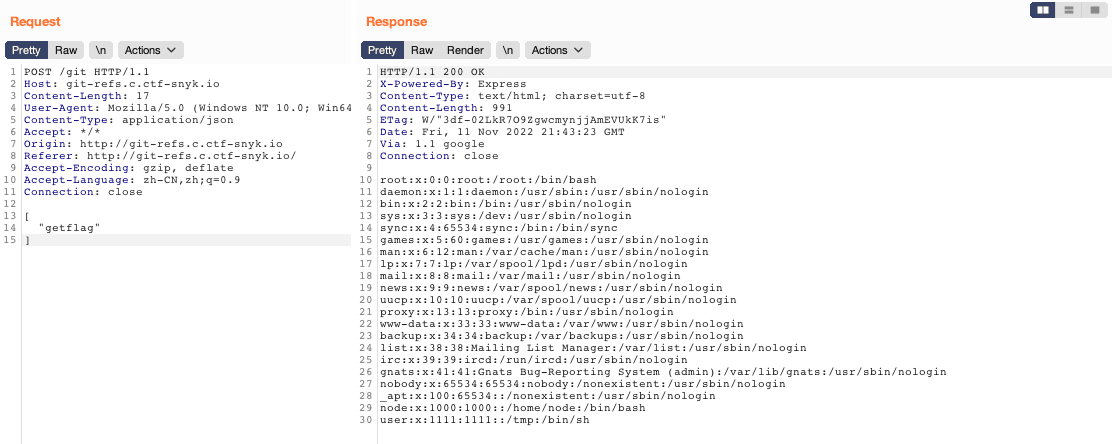1112x444 pixels.
Task: Click the ETag response header line
Action: [x=523, y=120]
